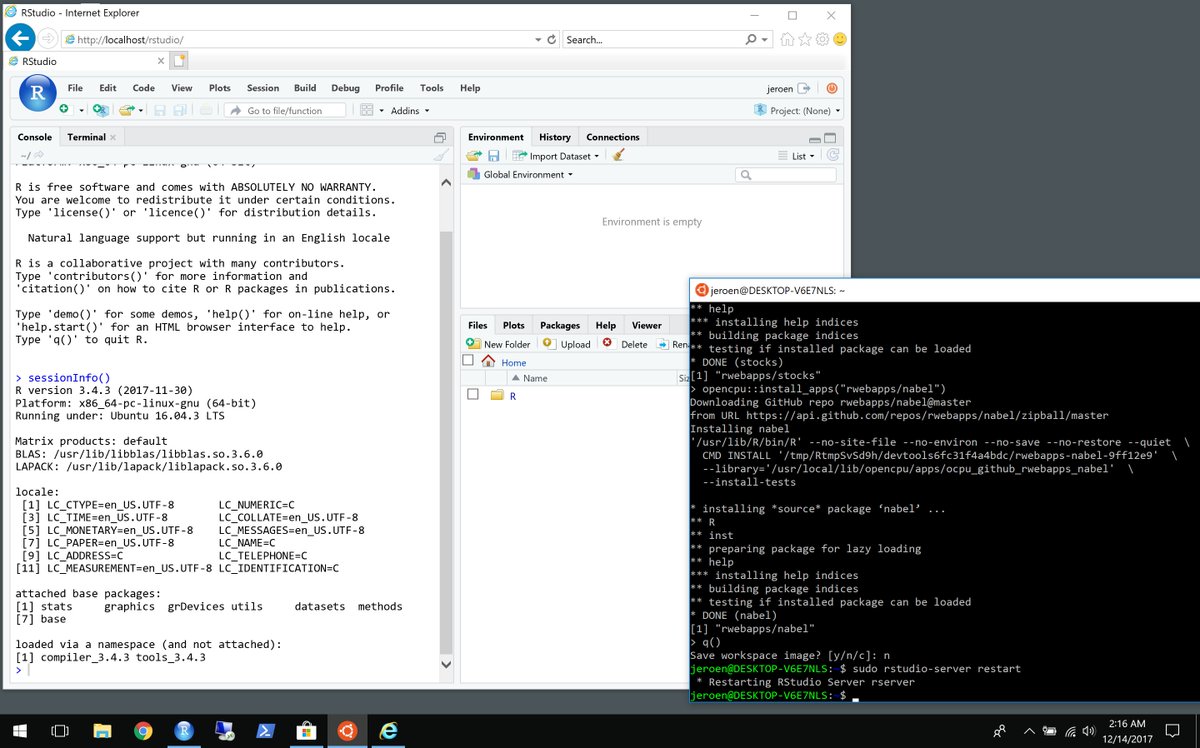
Task: Switch to the Connections tab
Action: click(x=613, y=137)
